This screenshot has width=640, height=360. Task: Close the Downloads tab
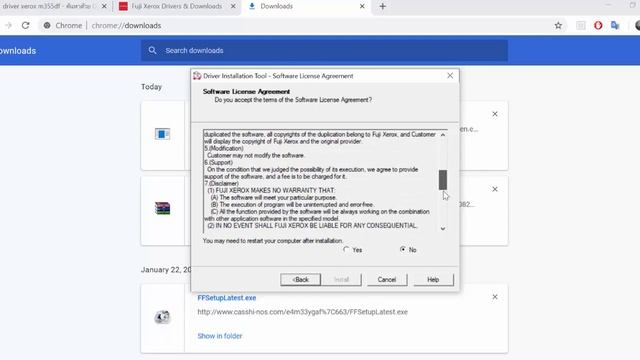point(362,6)
